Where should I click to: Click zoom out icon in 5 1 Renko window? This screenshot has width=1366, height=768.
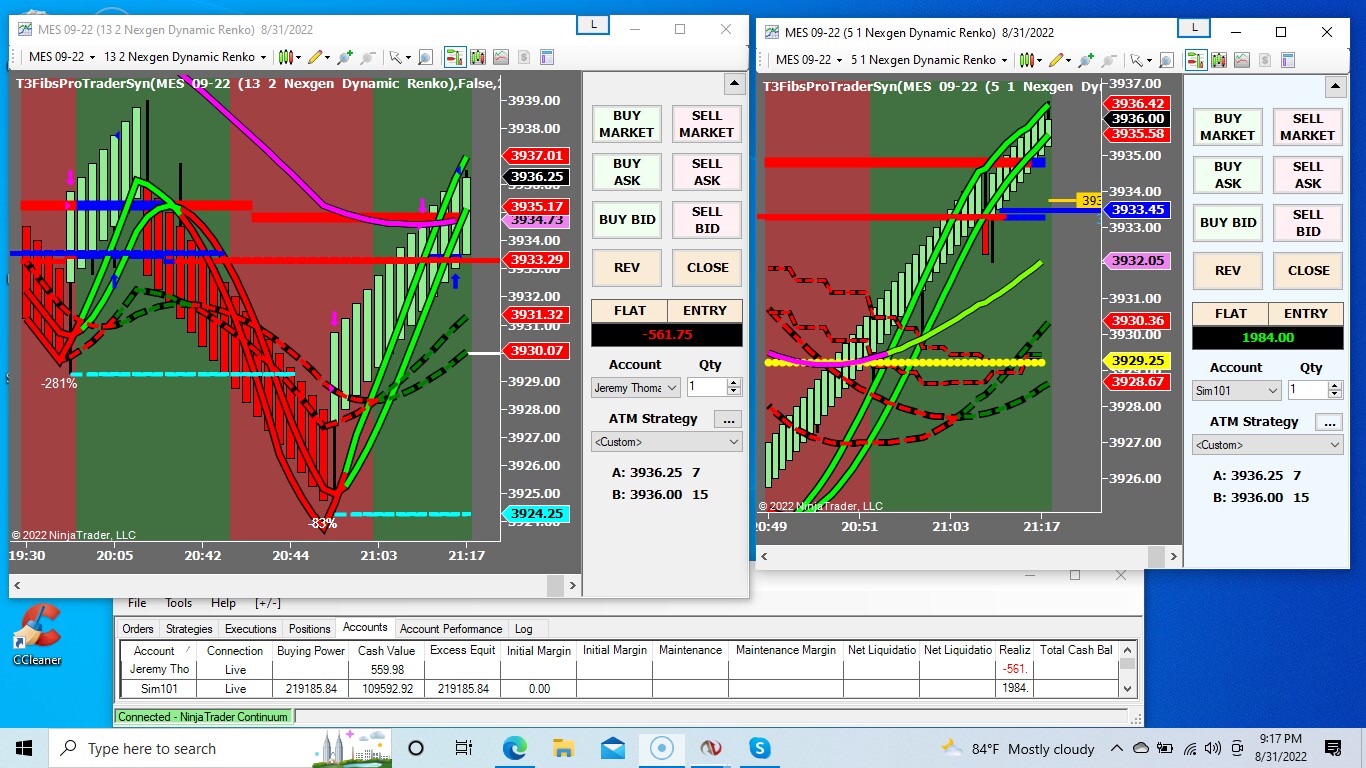[1109, 60]
